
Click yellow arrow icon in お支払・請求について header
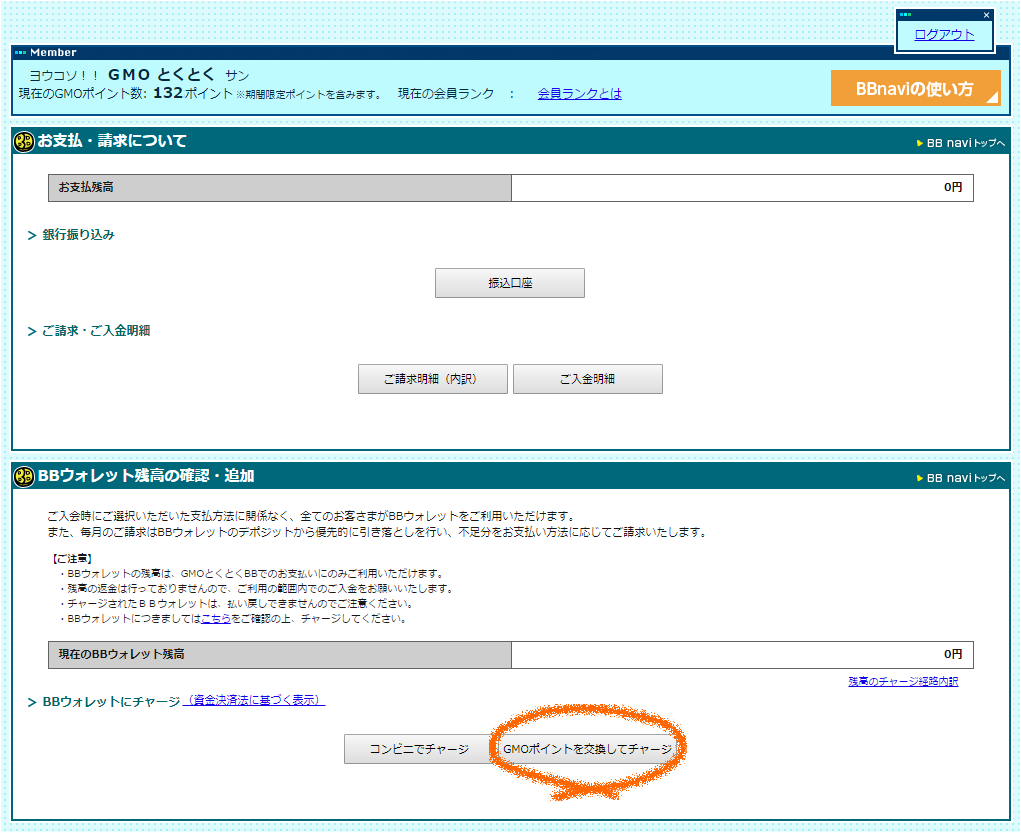pos(920,143)
